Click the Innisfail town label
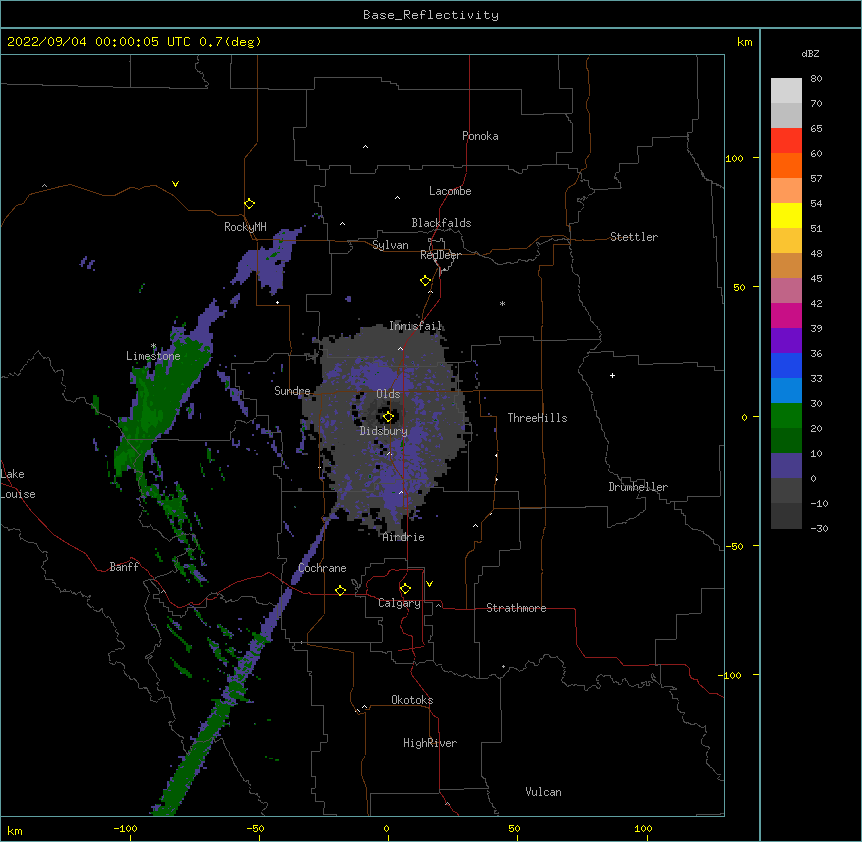Screen dimensions: 862x842 click(x=415, y=326)
